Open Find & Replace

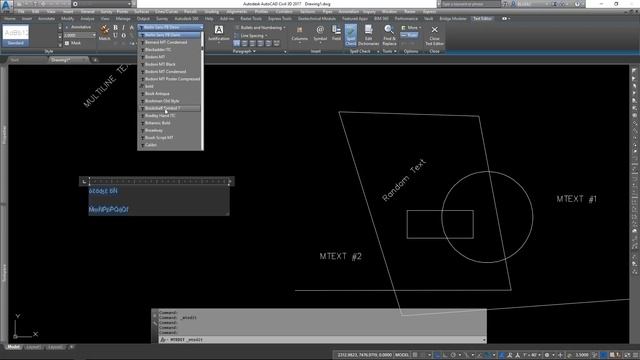tap(389, 35)
